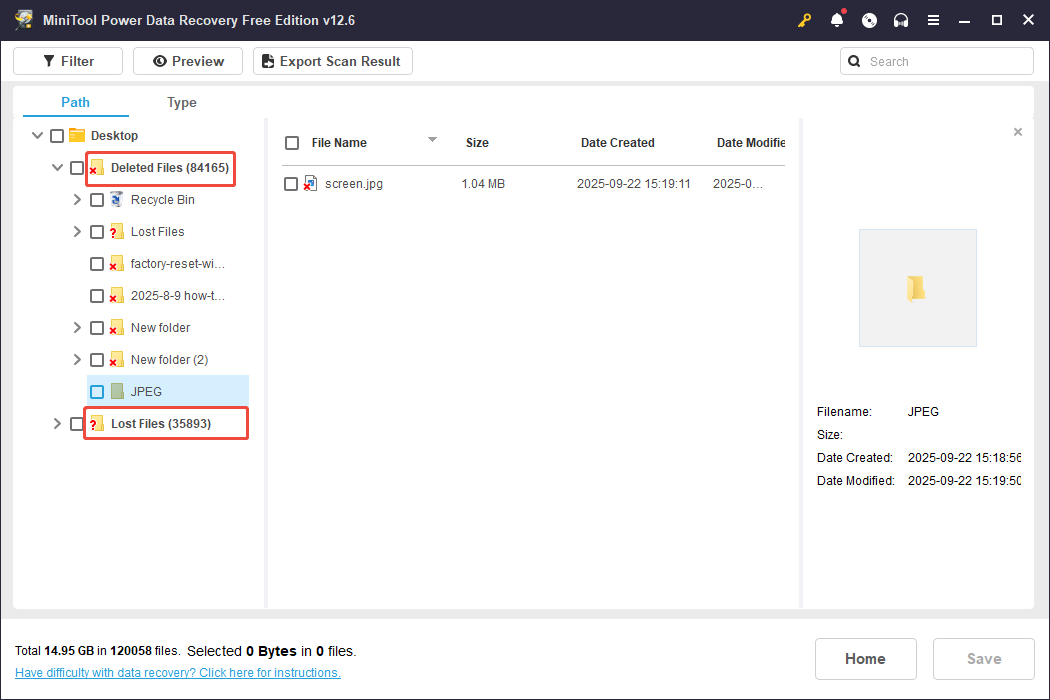Click the search magnifier icon
The height and width of the screenshot is (700, 1050).
(x=854, y=61)
